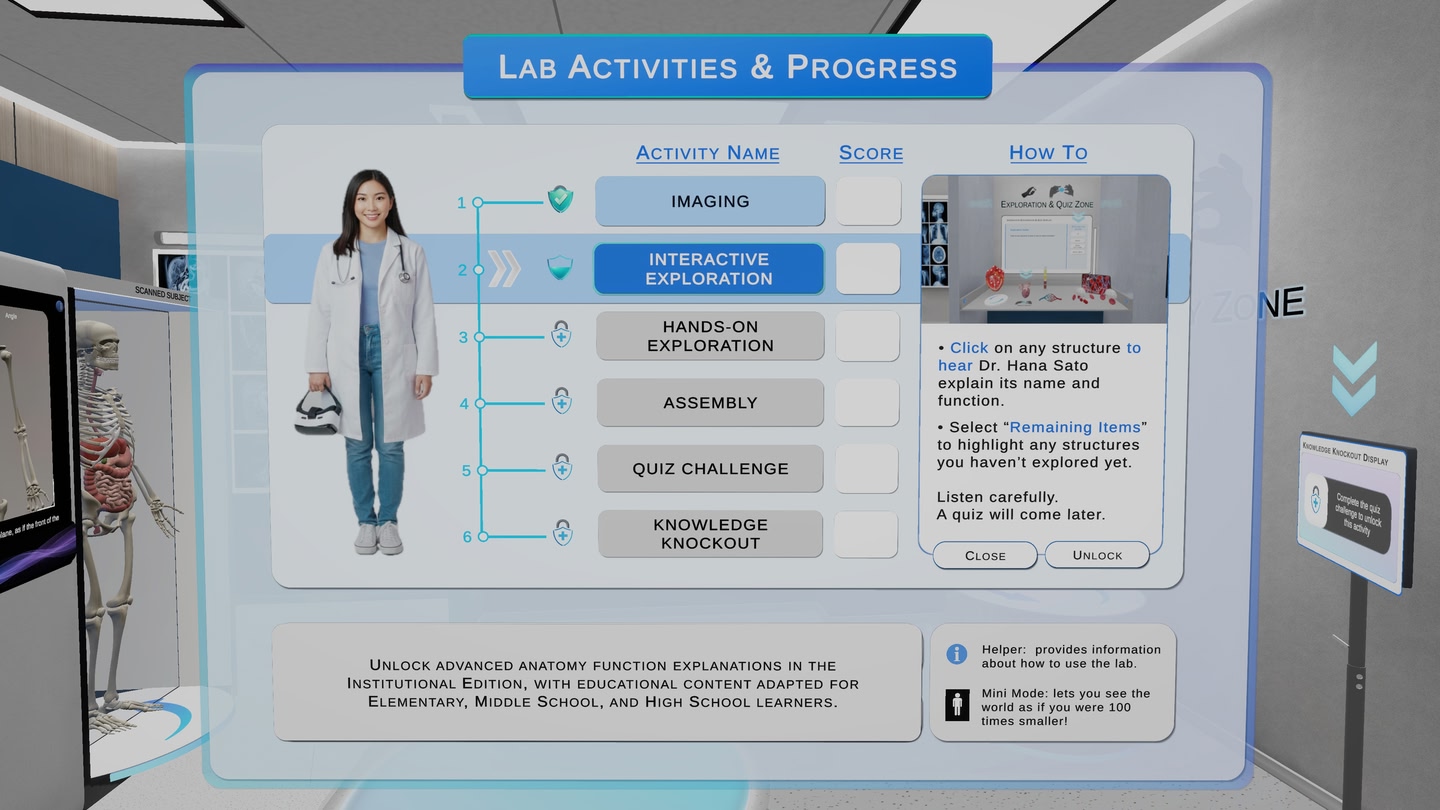
Task: Select the Quiz Challenge activity
Action: pos(710,469)
